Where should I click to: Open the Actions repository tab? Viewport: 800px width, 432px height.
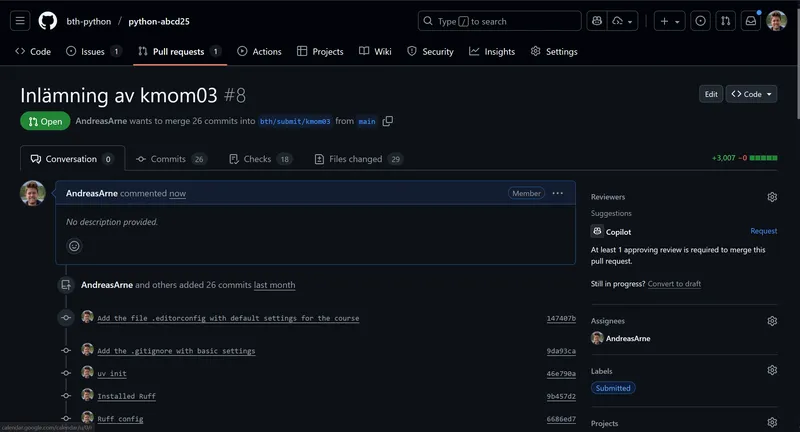pos(260,51)
